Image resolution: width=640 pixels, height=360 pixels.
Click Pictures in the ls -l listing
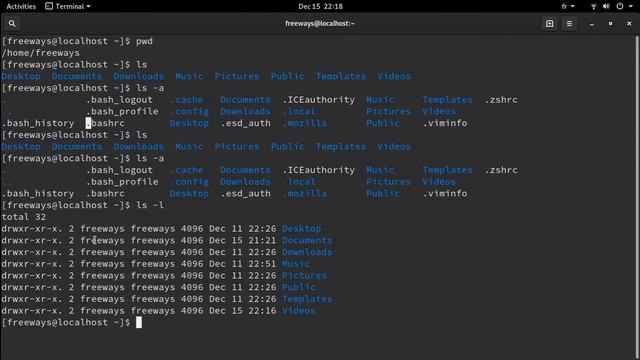tap(304, 276)
